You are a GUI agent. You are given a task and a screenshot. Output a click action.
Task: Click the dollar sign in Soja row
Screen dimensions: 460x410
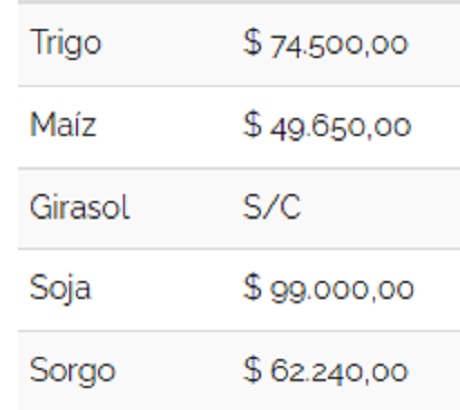[x=252, y=287]
